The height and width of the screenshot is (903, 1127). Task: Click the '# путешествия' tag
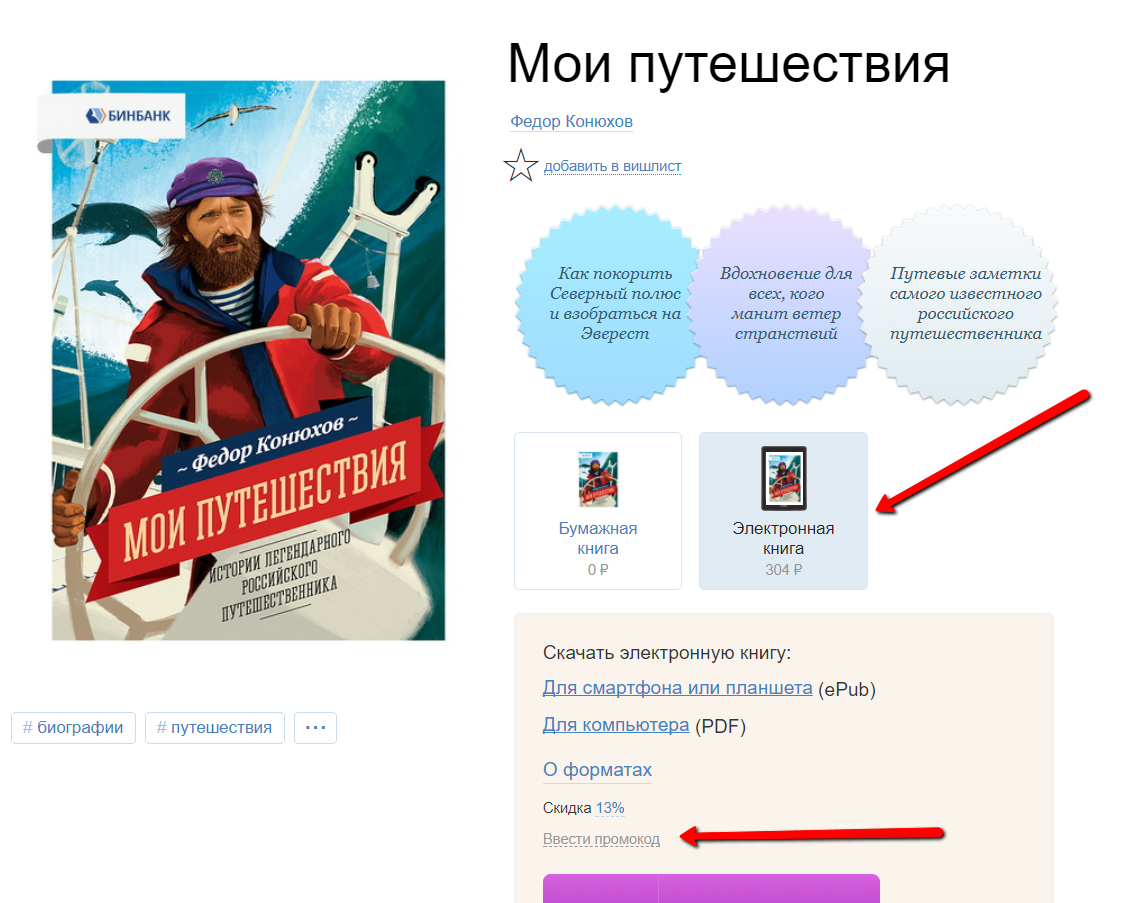click(215, 728)
